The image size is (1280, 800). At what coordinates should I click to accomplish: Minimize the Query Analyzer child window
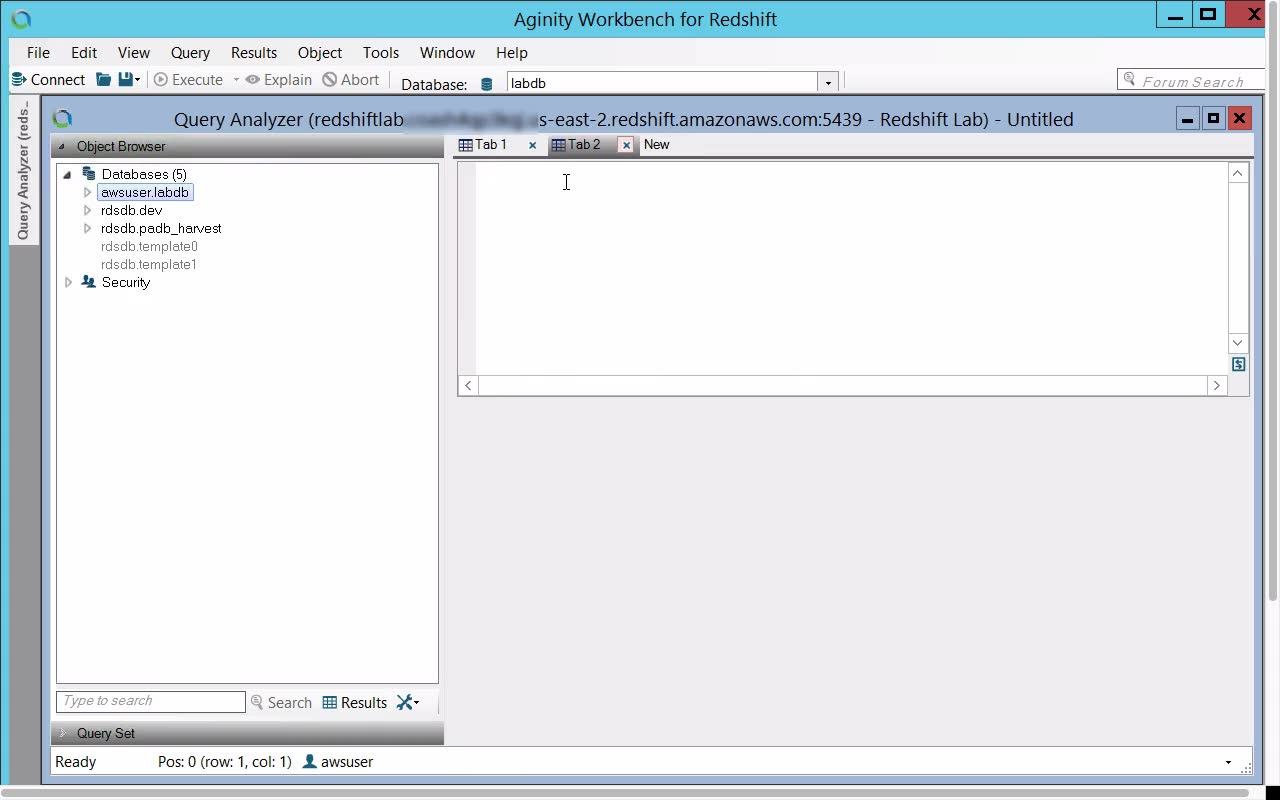click(x=1187, y=119)
